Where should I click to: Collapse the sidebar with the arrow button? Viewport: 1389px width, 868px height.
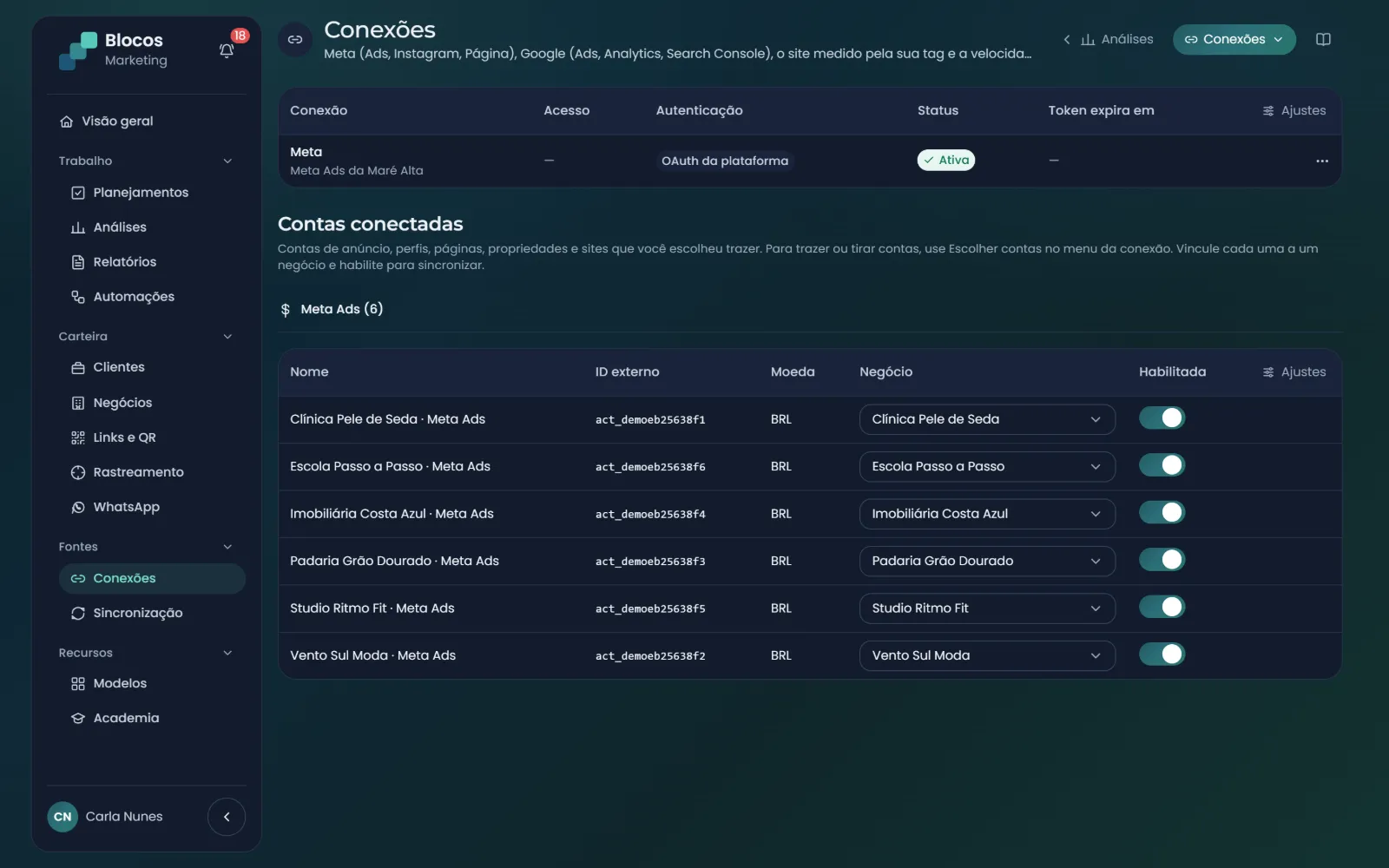[x=227, y=817]
